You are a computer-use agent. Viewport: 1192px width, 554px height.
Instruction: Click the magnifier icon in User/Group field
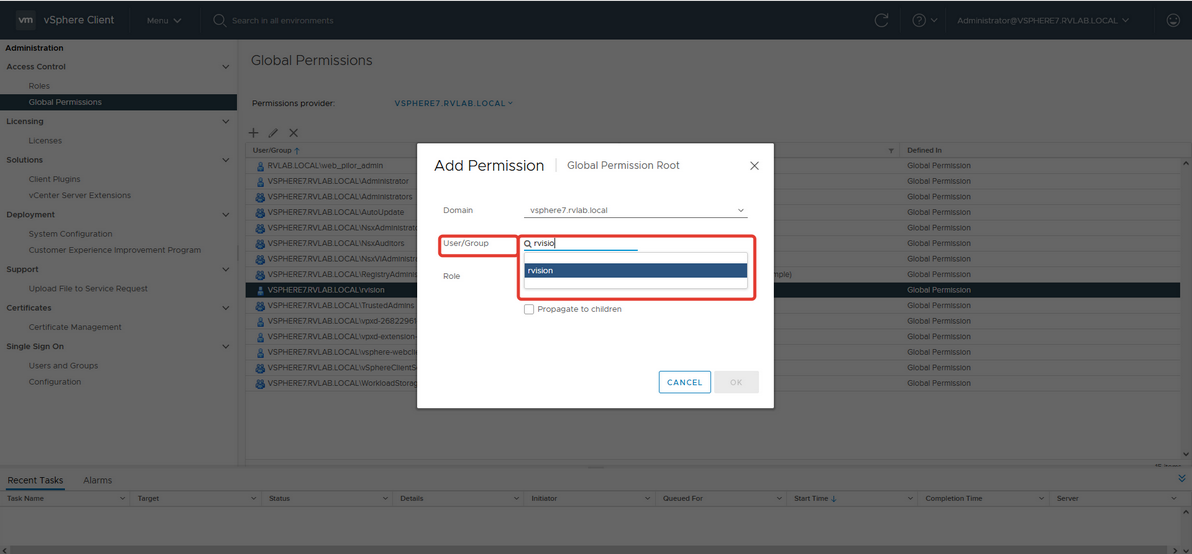[x=528, y=243]
